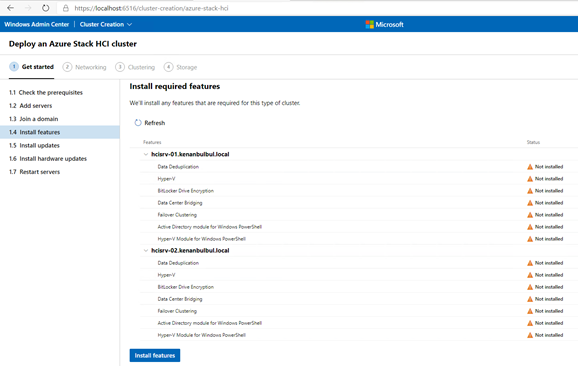578x366 pixels.
Task: Click the step 4 circle number icon
Action: pyautogui.click(x=168, y=67)
